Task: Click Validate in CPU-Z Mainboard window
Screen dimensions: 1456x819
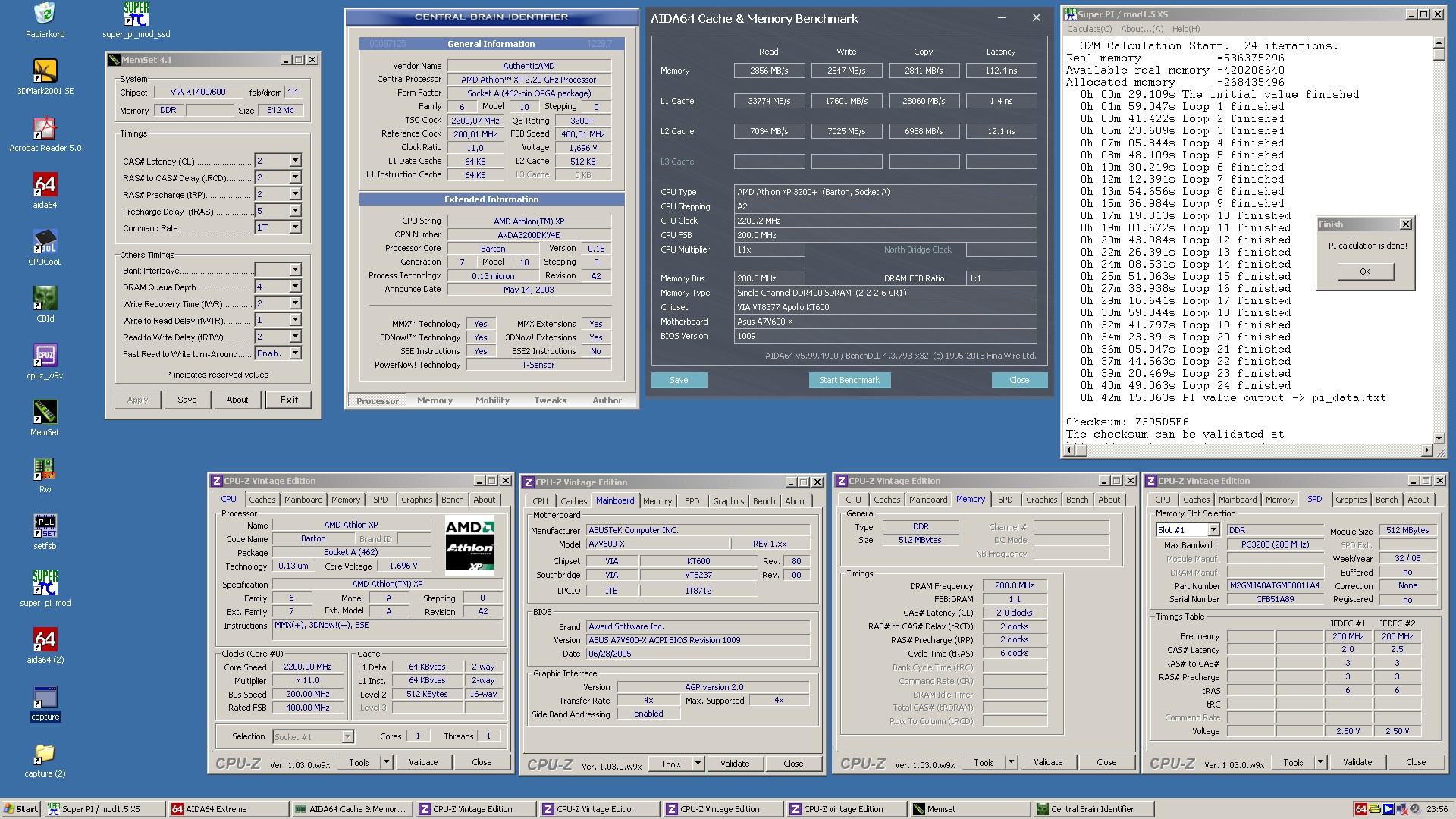Action: 734,764
